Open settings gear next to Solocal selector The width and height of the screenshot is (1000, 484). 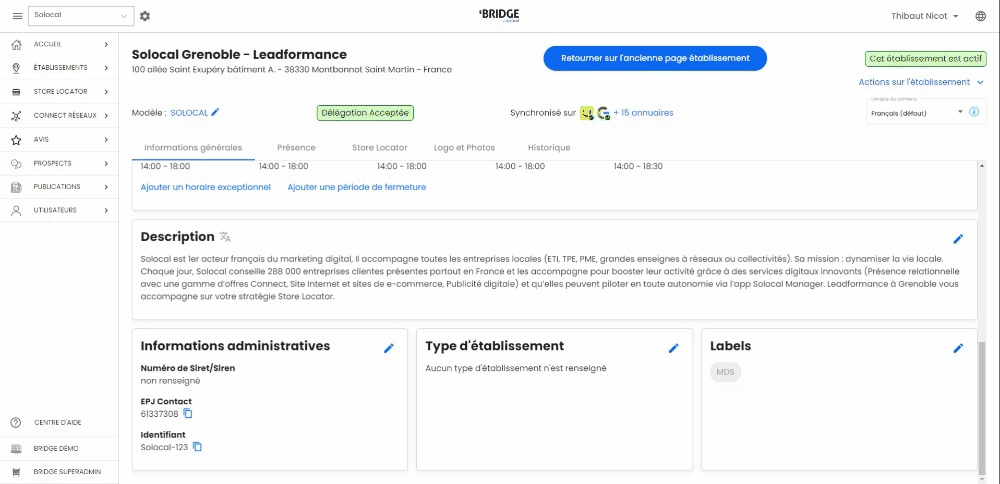click(145, 16)
